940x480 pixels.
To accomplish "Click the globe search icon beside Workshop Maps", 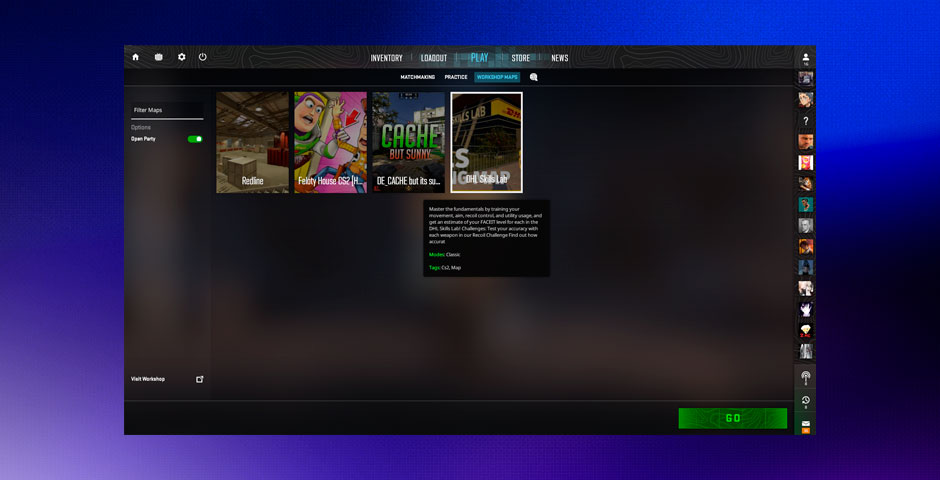I will 534,77.
